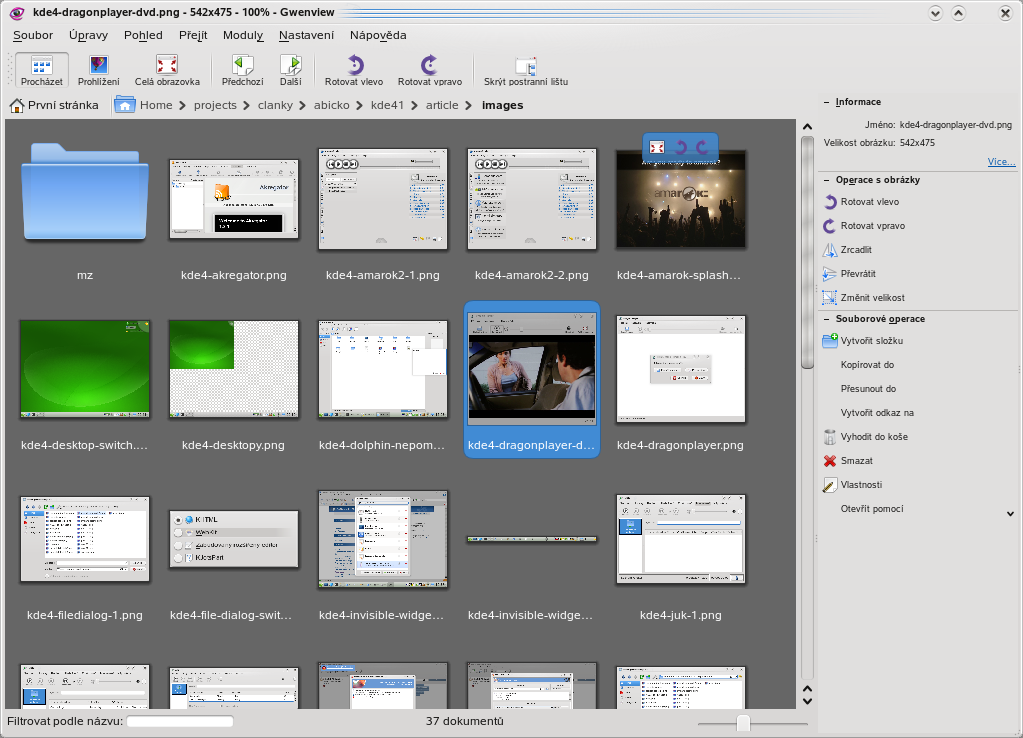Screen dimensions: 1023x738
Task: Open the Moduly menu
Action: [243, 35]
